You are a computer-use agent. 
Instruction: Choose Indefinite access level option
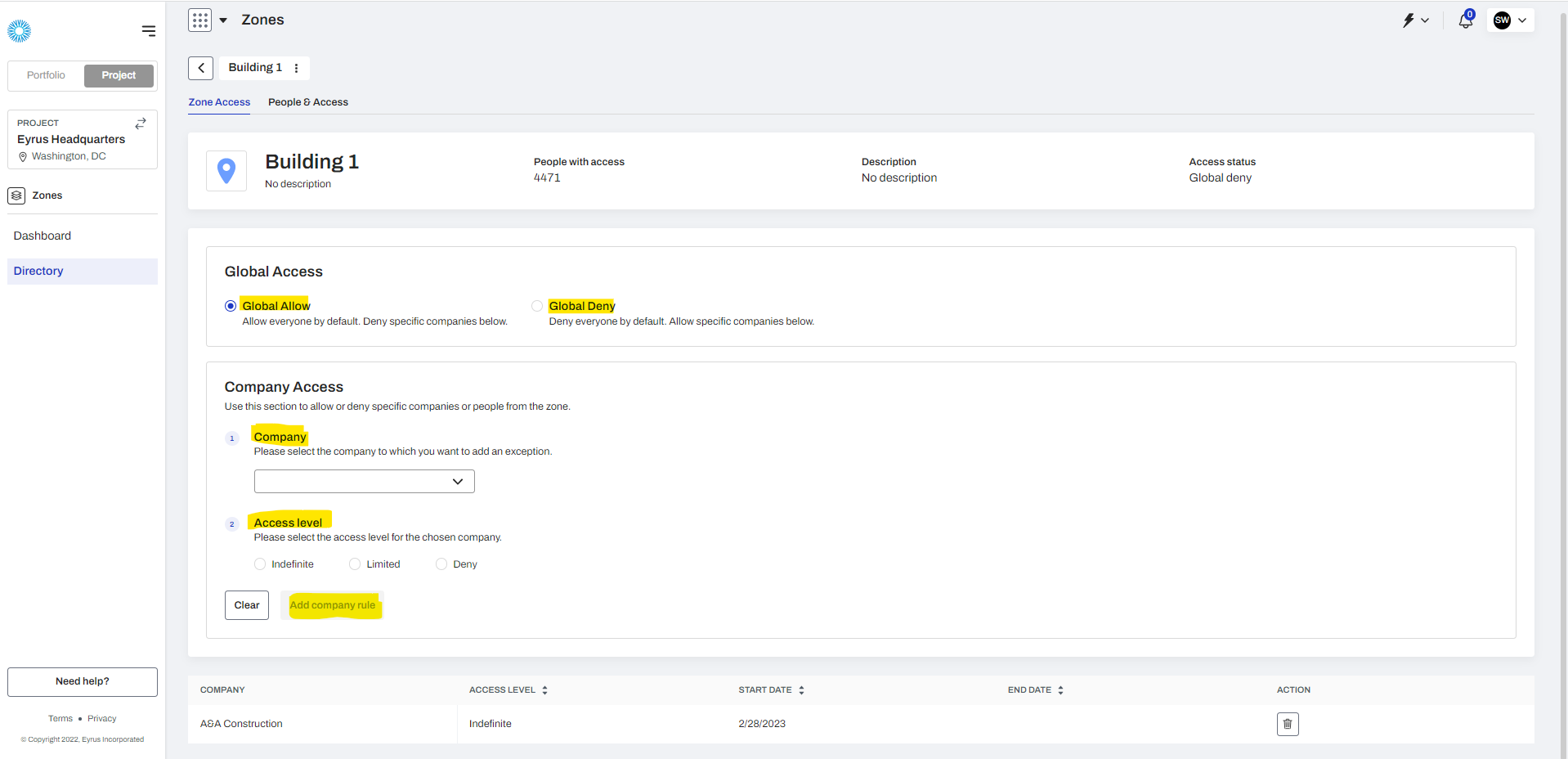coord(260,564)
